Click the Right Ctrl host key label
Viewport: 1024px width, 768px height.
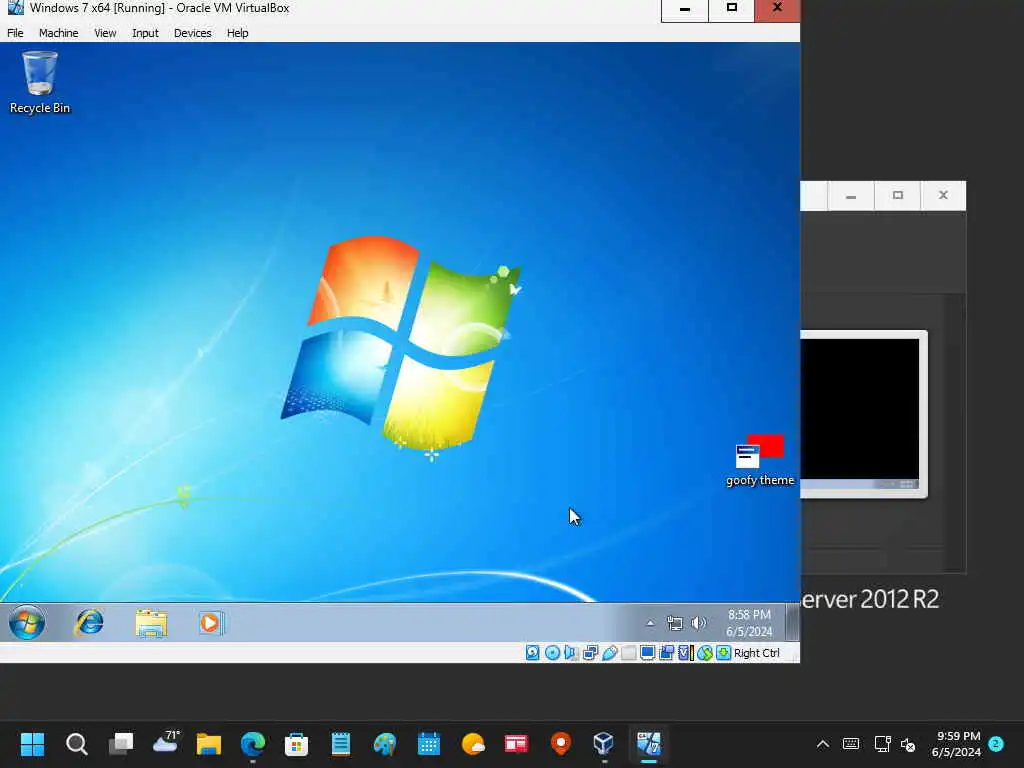[x=757, y=652]
